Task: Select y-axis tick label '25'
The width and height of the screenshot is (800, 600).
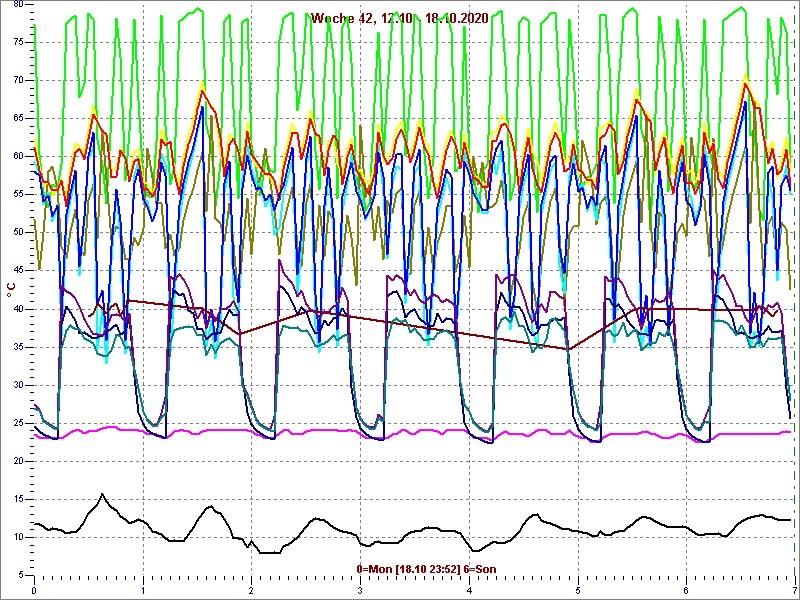Action: pyautogui.click(x=18, y=423)
